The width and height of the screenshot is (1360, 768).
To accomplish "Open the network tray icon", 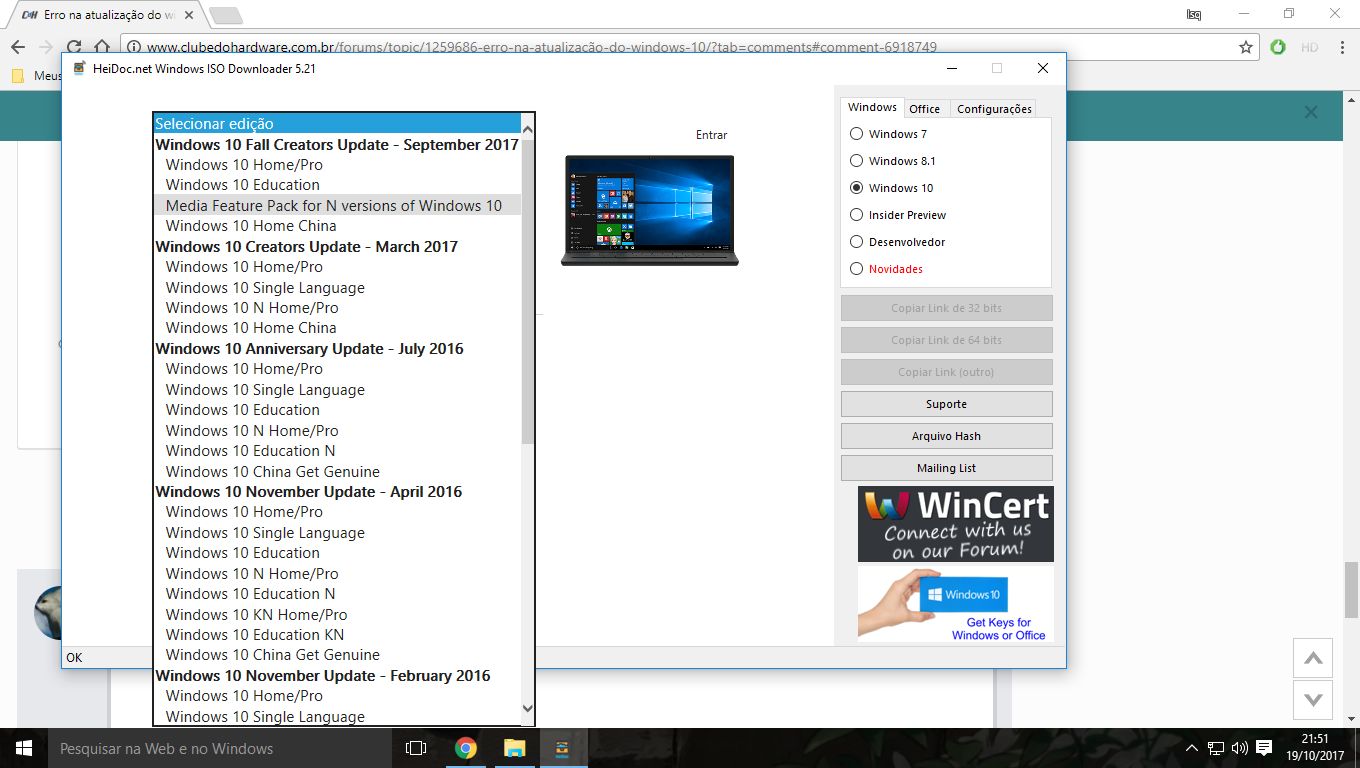I will 1216,748.
